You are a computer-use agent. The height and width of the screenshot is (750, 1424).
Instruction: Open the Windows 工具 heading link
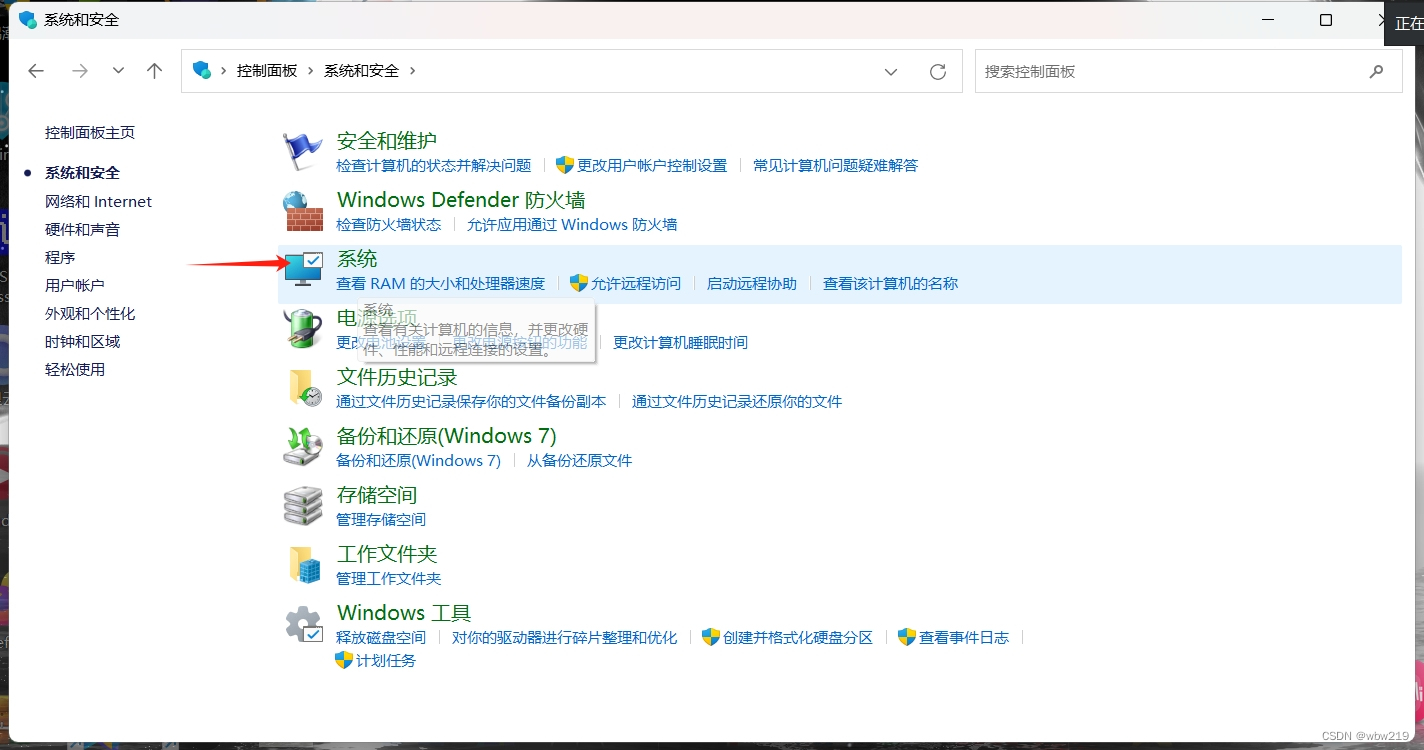[404, 613]
